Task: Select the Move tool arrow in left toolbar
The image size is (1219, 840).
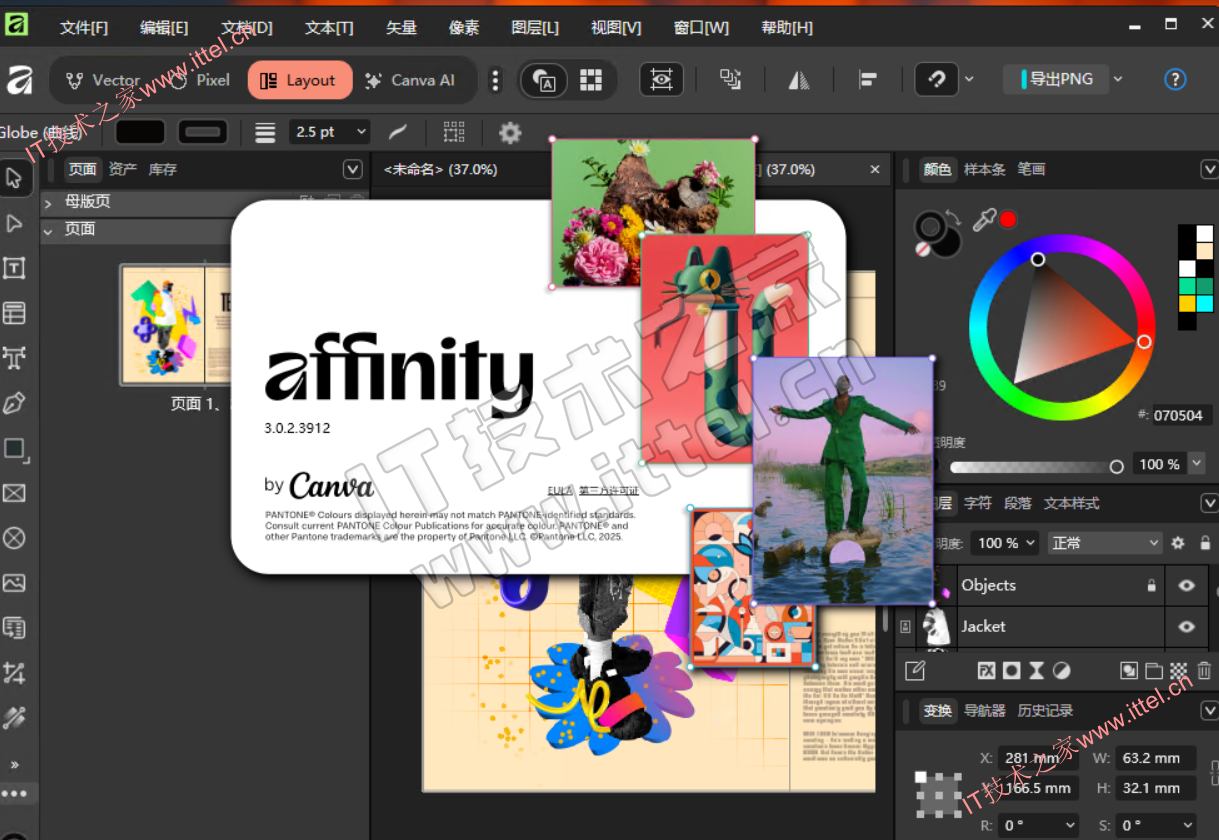Action: pos(14,178)
